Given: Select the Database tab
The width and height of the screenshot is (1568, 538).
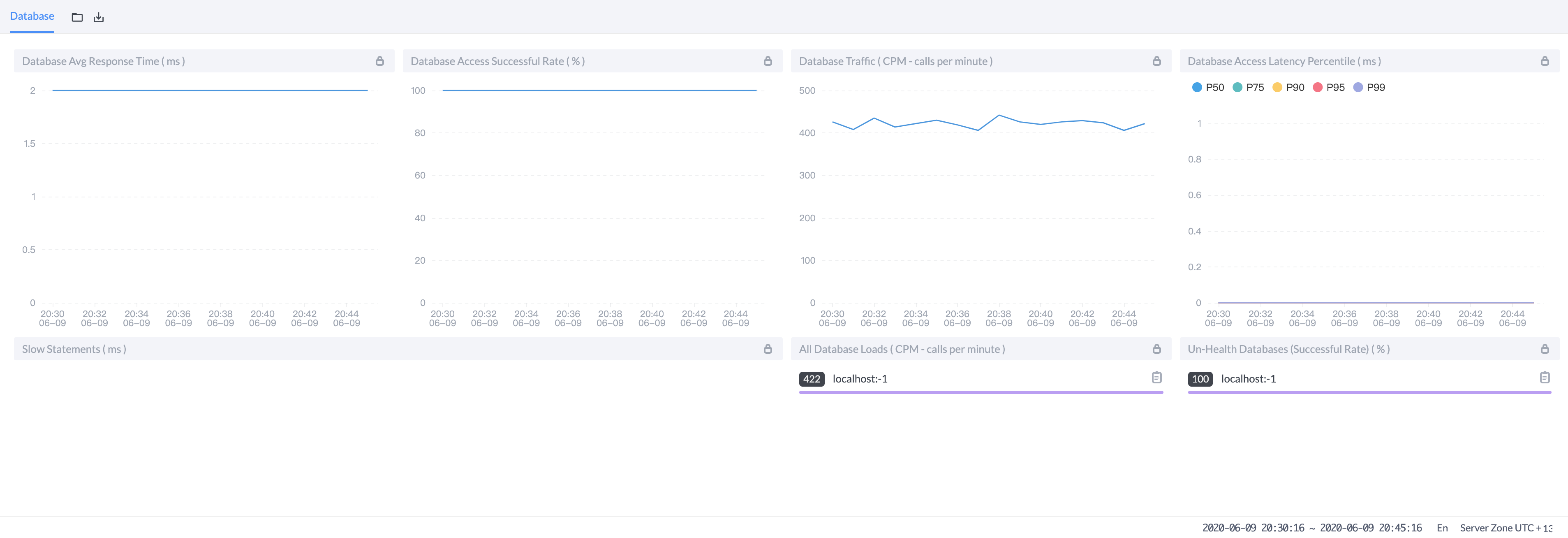Looking at the screenshot, I should tap(32, 16).
